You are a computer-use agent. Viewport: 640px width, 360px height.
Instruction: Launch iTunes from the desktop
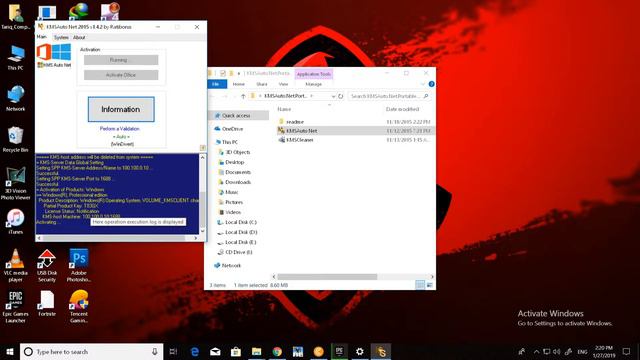tap(15, 221)
